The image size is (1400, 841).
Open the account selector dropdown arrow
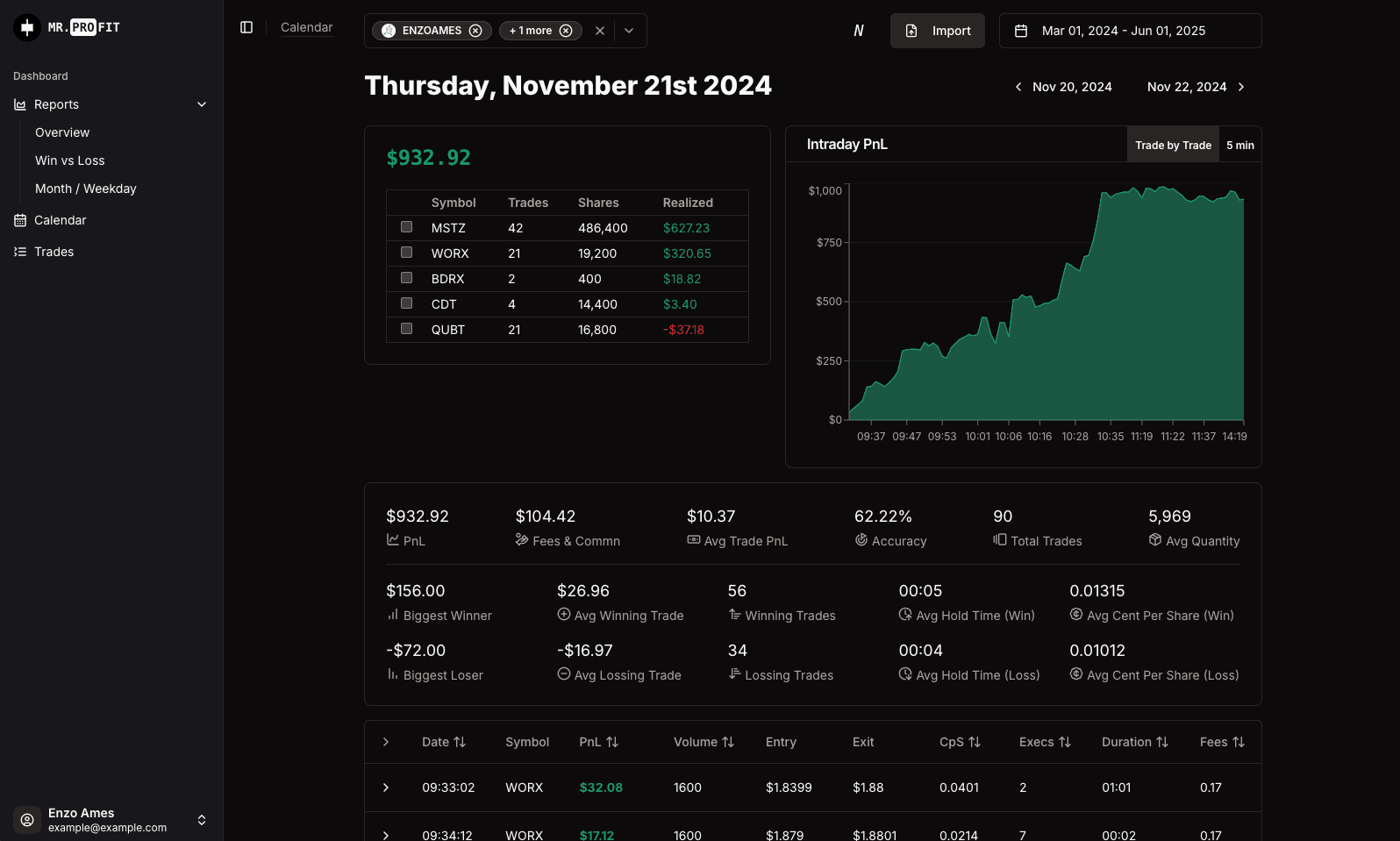629,31
